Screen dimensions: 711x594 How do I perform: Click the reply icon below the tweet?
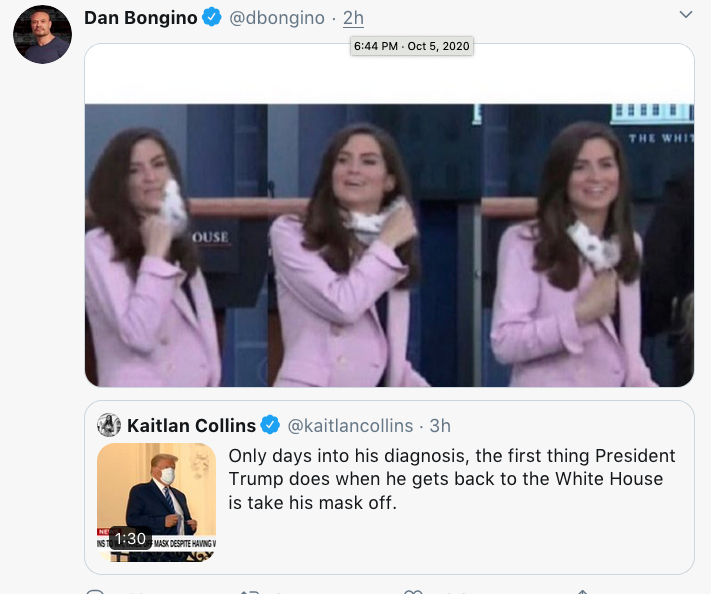click(96, 591)
